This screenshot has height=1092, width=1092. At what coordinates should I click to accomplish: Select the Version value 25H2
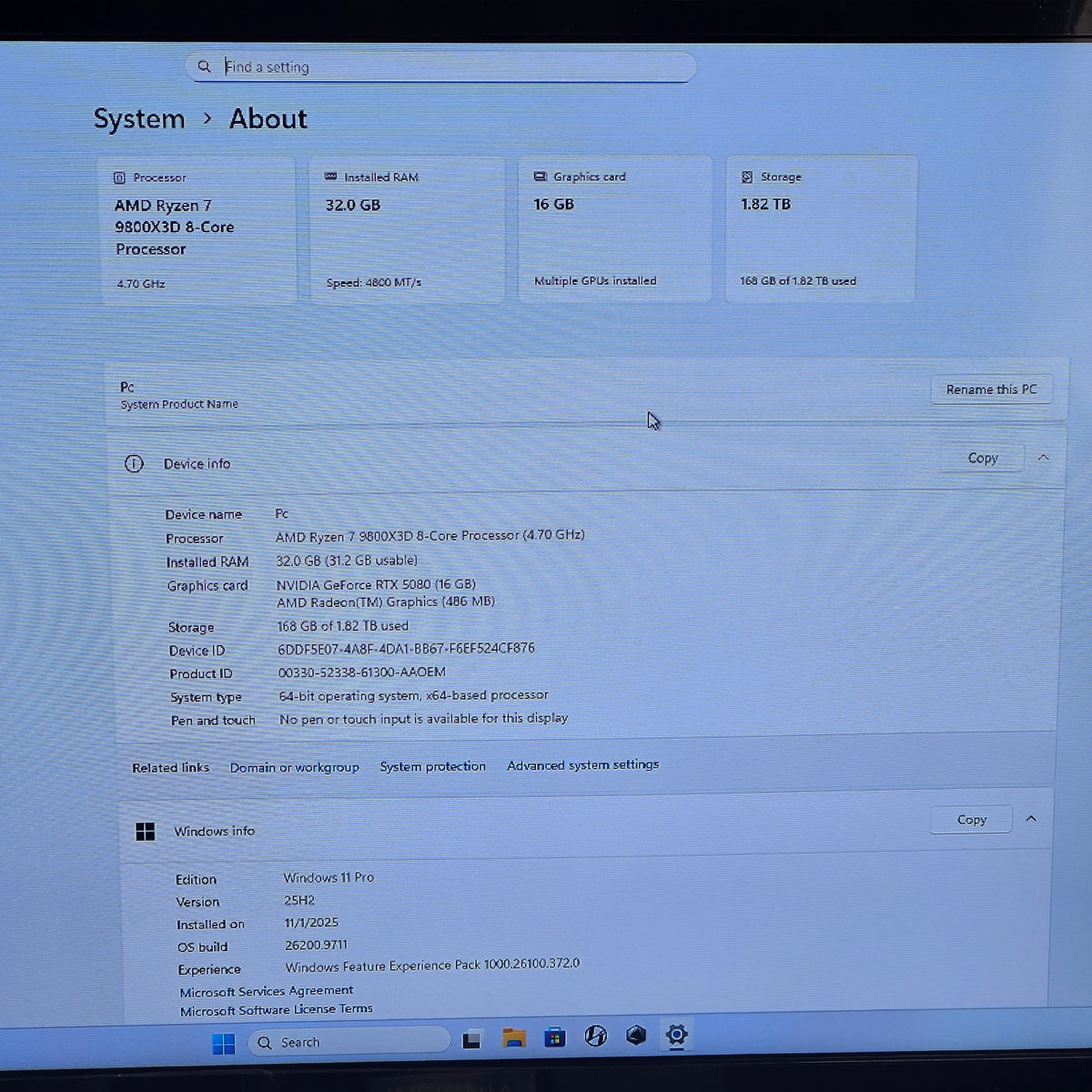pyautogui.click(x=299, y=900)
